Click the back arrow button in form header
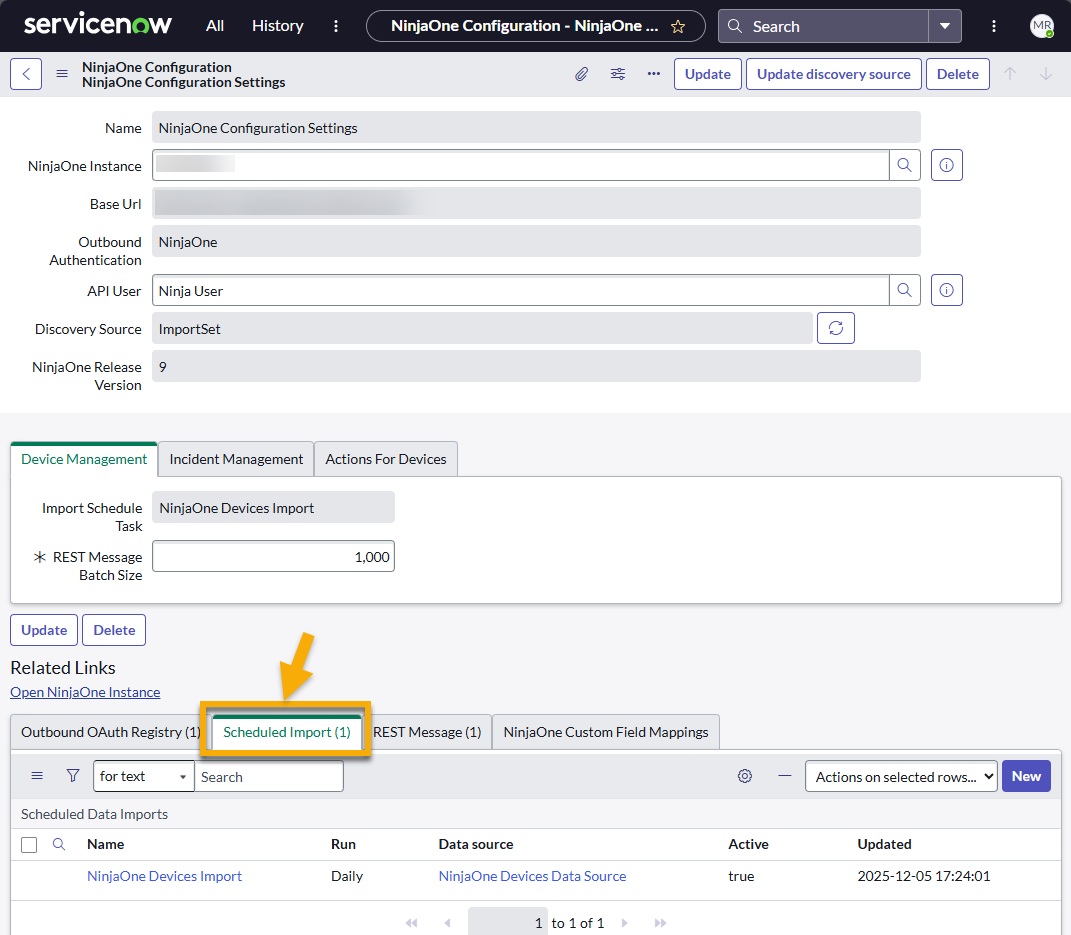1071x935 pixels. click(26, 74)
